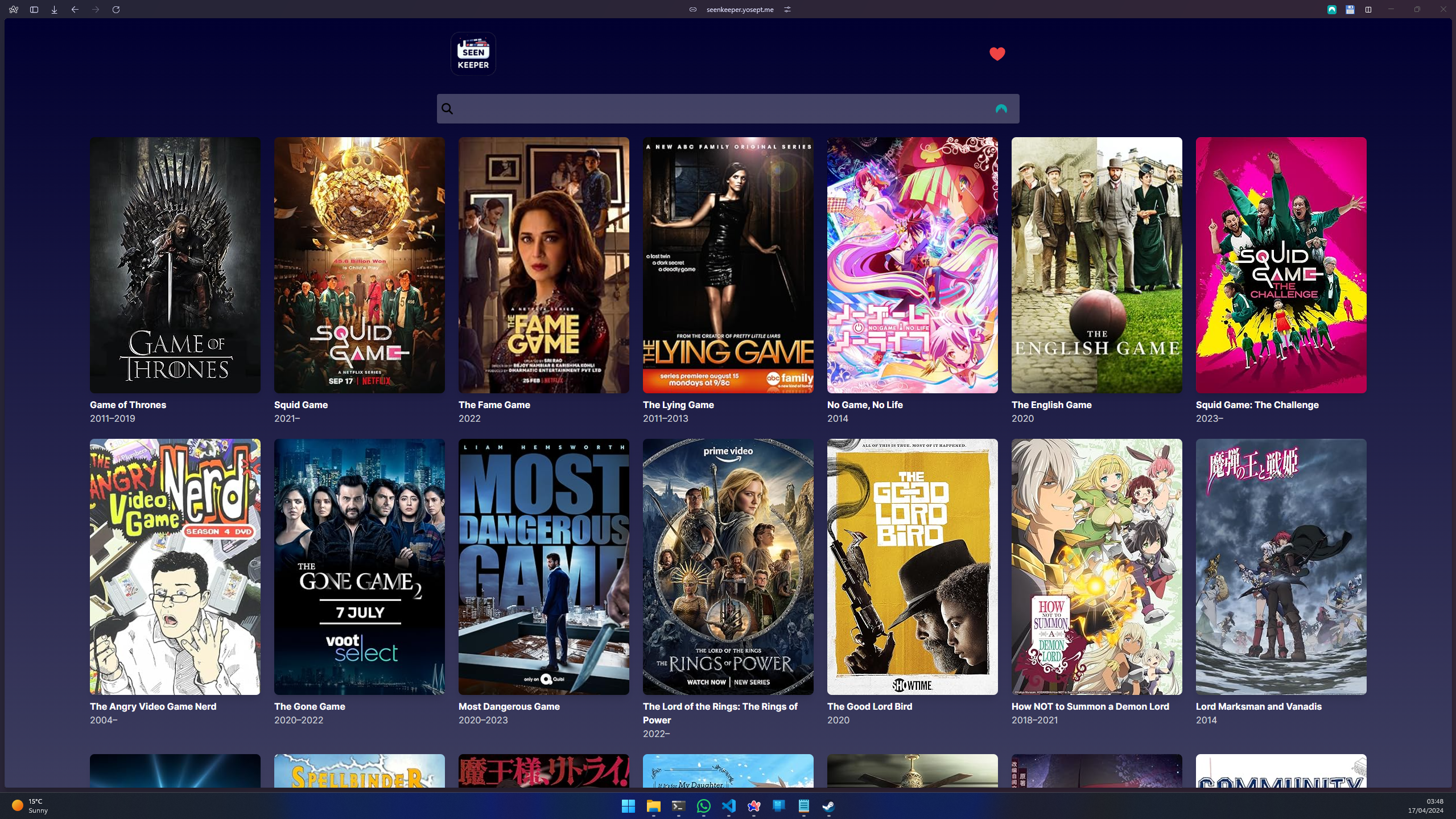Image resolution: width=1456 pixels, height=819 pixels.
Task: Toggle the browser sidebar panel icon
Action: [x=34, y=9]
